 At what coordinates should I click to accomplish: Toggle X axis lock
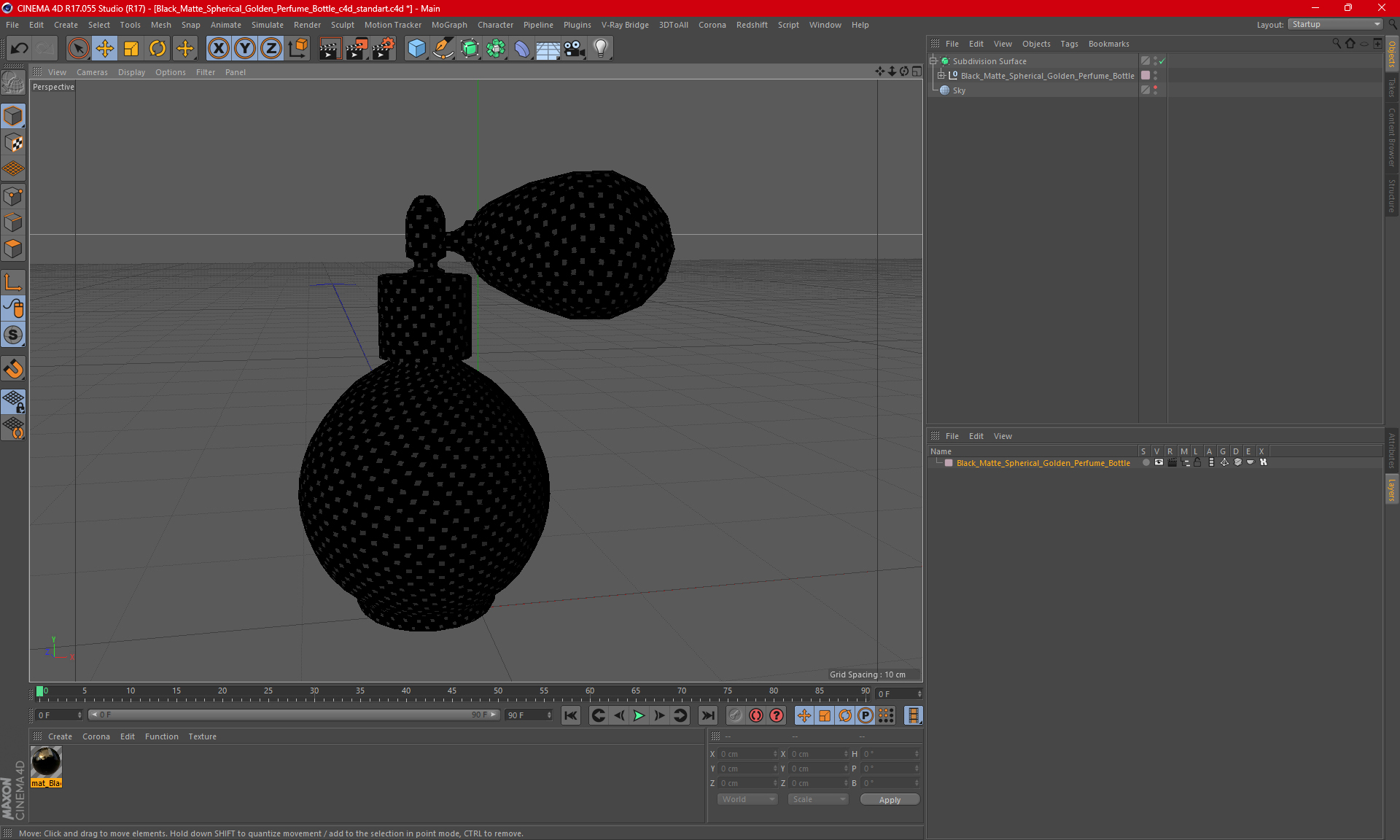(218, 49)
